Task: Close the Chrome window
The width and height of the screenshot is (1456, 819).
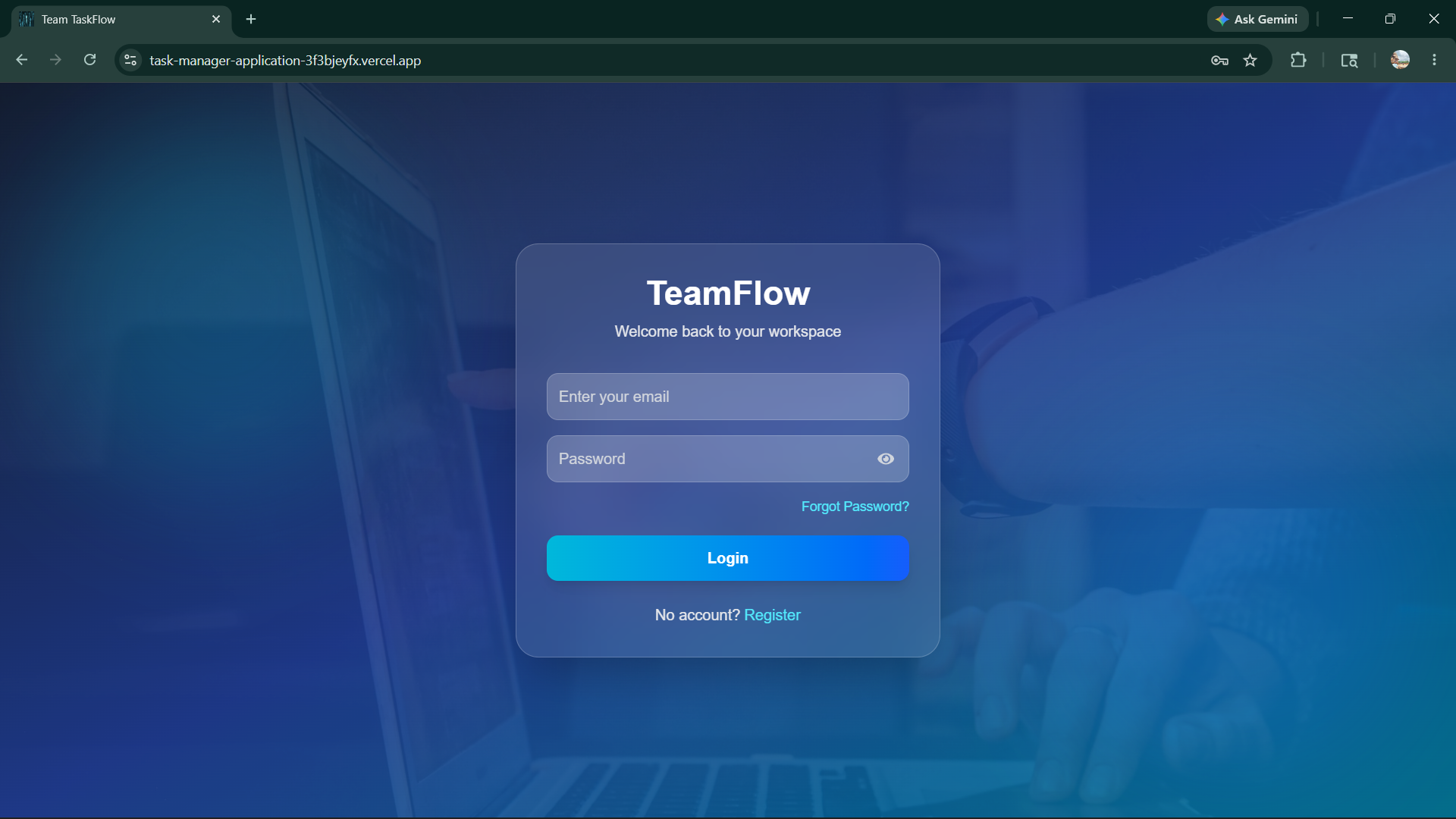Action: (x=1433, y=19)
